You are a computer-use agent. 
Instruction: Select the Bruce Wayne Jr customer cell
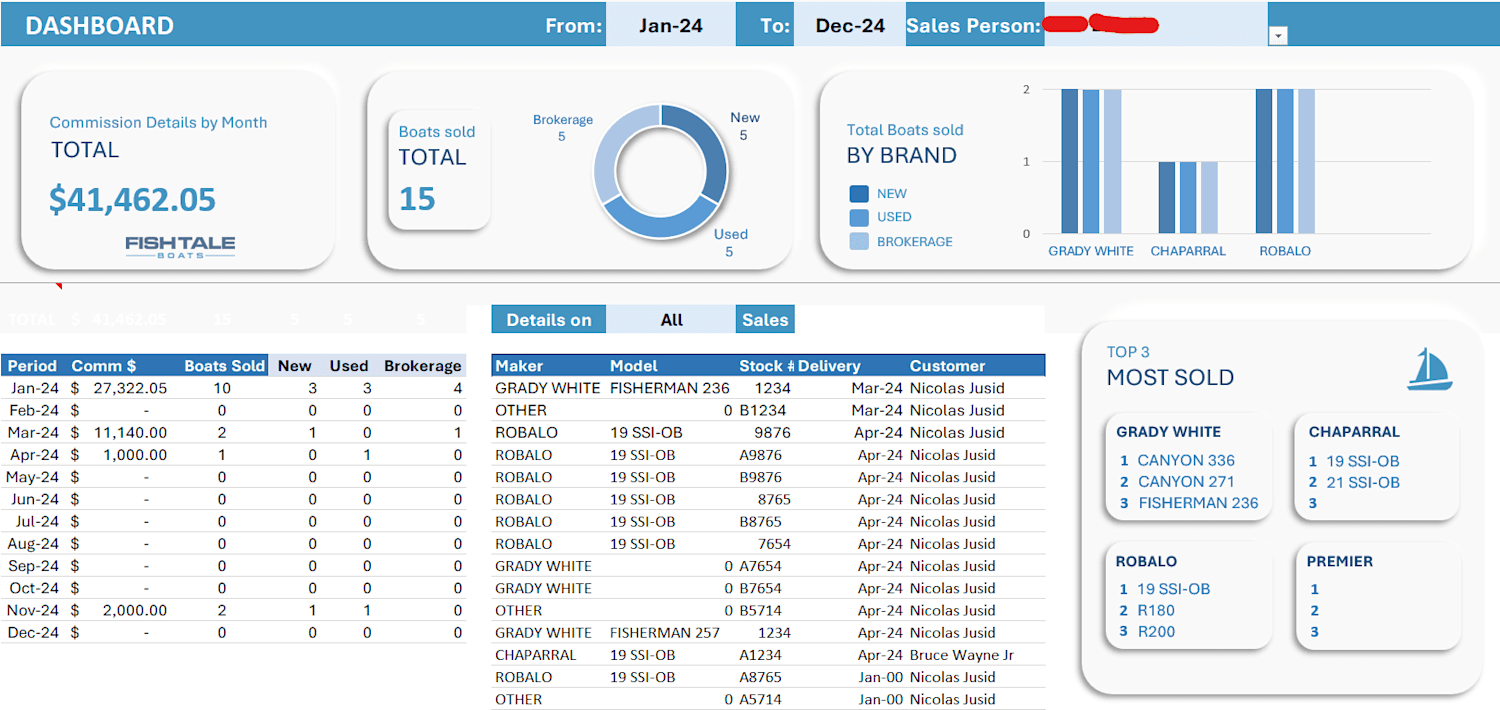[961, 655]
